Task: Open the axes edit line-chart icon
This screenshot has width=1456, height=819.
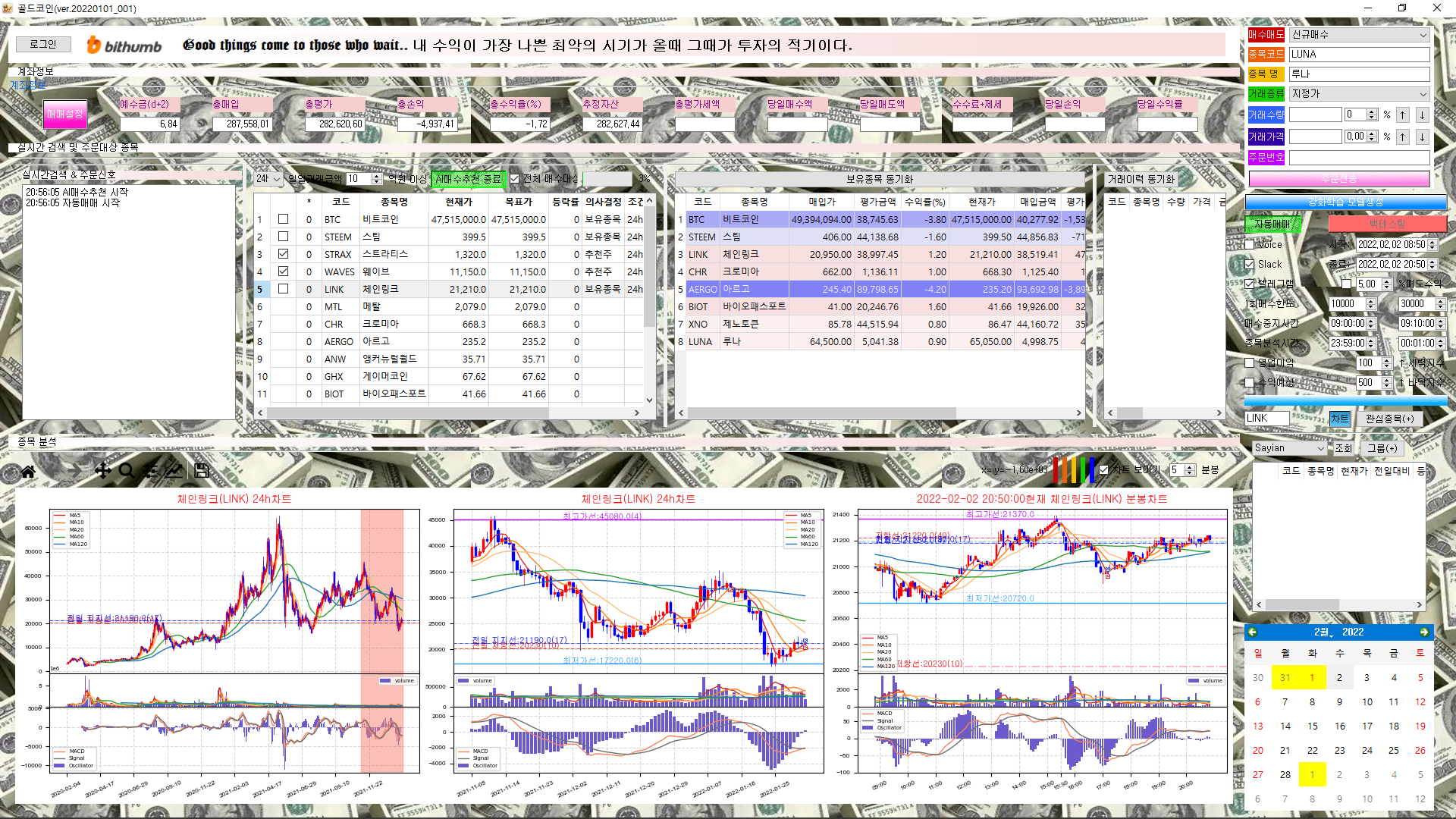Action: pyautogui.click(x=174, y=471)
